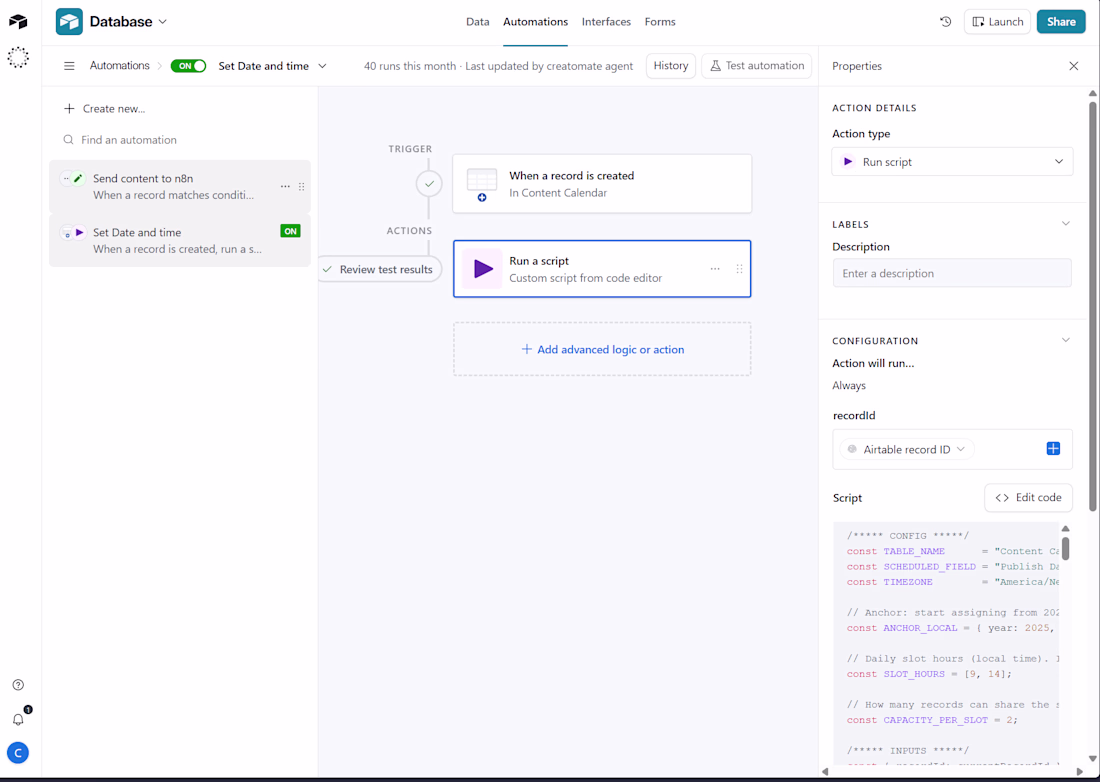The image size is (1100, 782).
Task: Click the script preview scroll-up arrow
Action: pos(1065,528)
